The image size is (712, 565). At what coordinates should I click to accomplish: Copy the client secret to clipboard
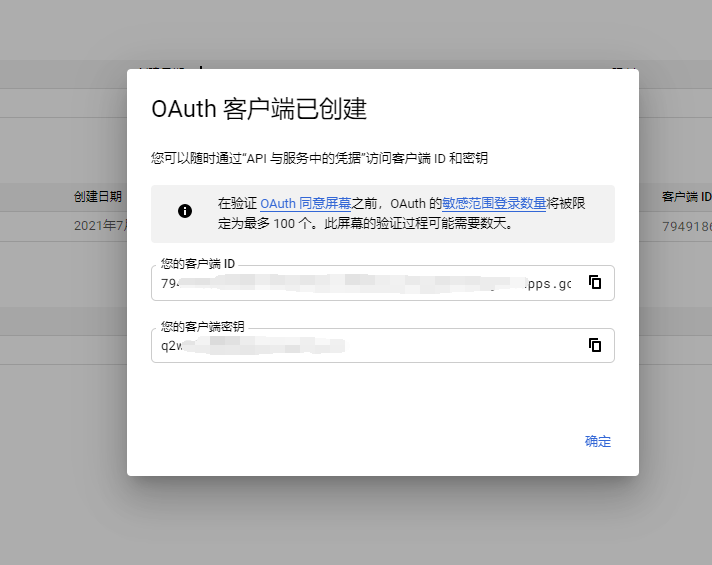595,345
